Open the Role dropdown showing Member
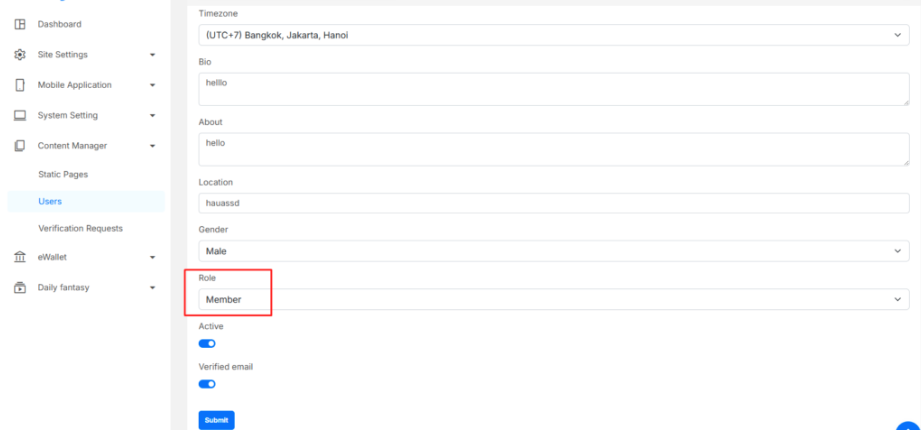 pos(553,299)
